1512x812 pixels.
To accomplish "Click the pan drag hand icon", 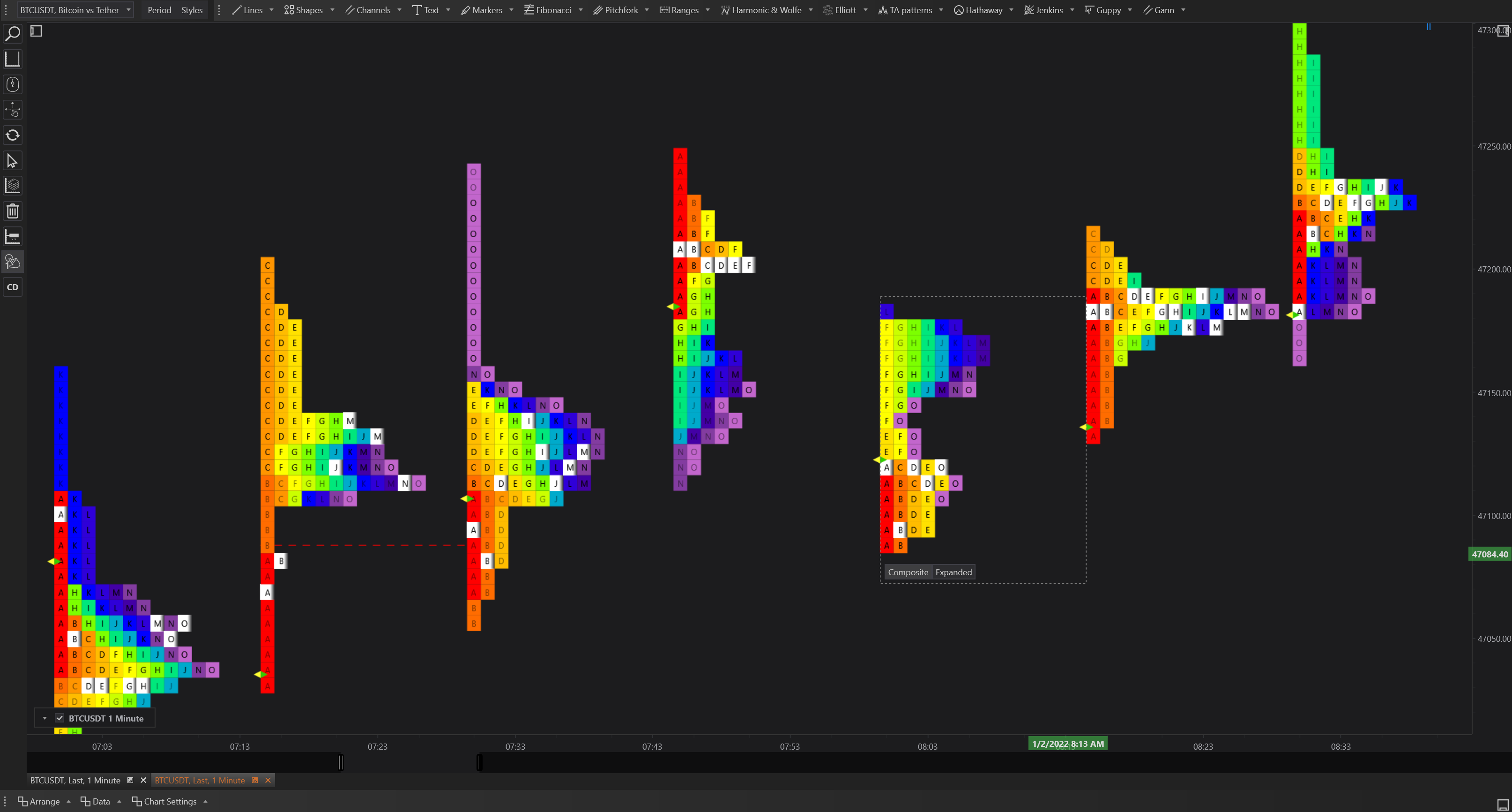I will [x=12, y=110].
